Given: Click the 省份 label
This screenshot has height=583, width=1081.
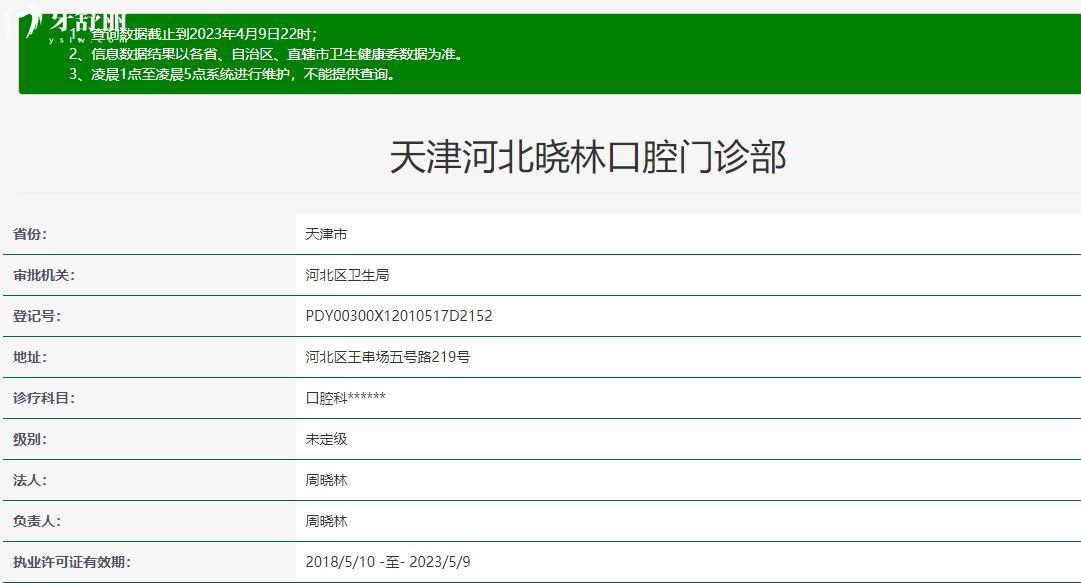Looking at the screenshot, I should click(30, 234).
